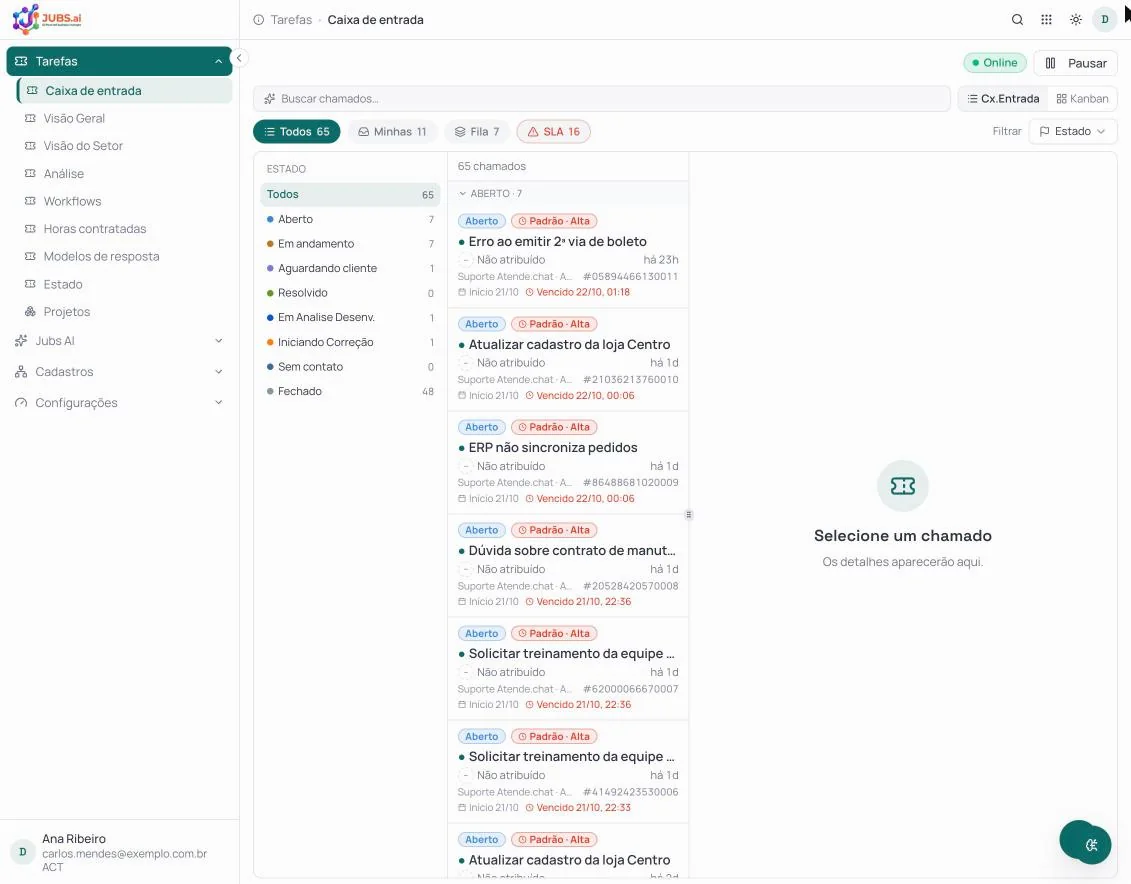Open the apps grid icon
Image resolution: width=1131 pixels, height=884 pixels.
click(1046, 19)
